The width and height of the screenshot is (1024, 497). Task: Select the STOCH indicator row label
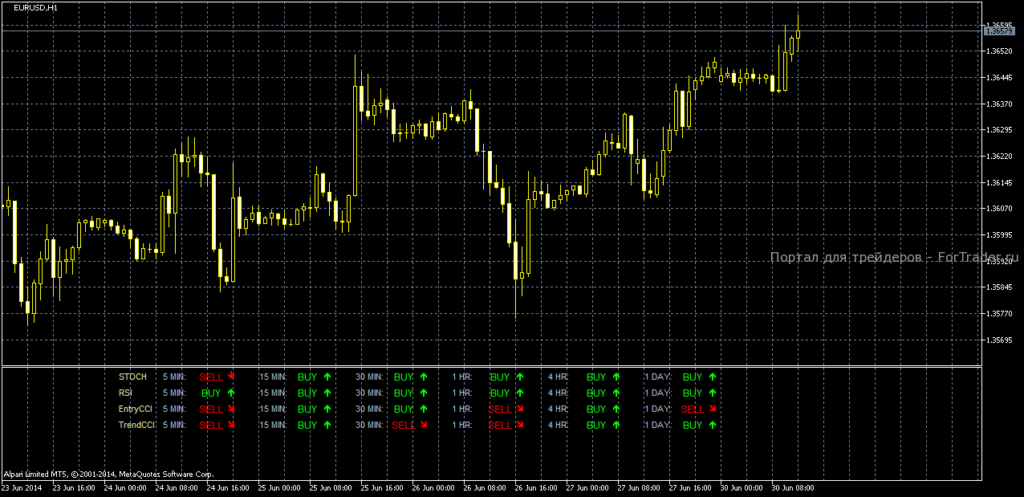(x=132, y=377)
